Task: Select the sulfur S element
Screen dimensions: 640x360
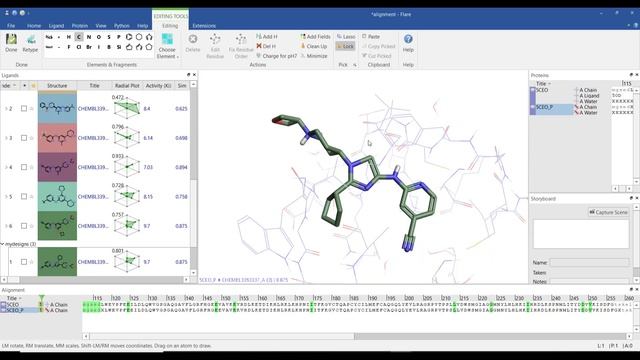Action: (109, 37)
